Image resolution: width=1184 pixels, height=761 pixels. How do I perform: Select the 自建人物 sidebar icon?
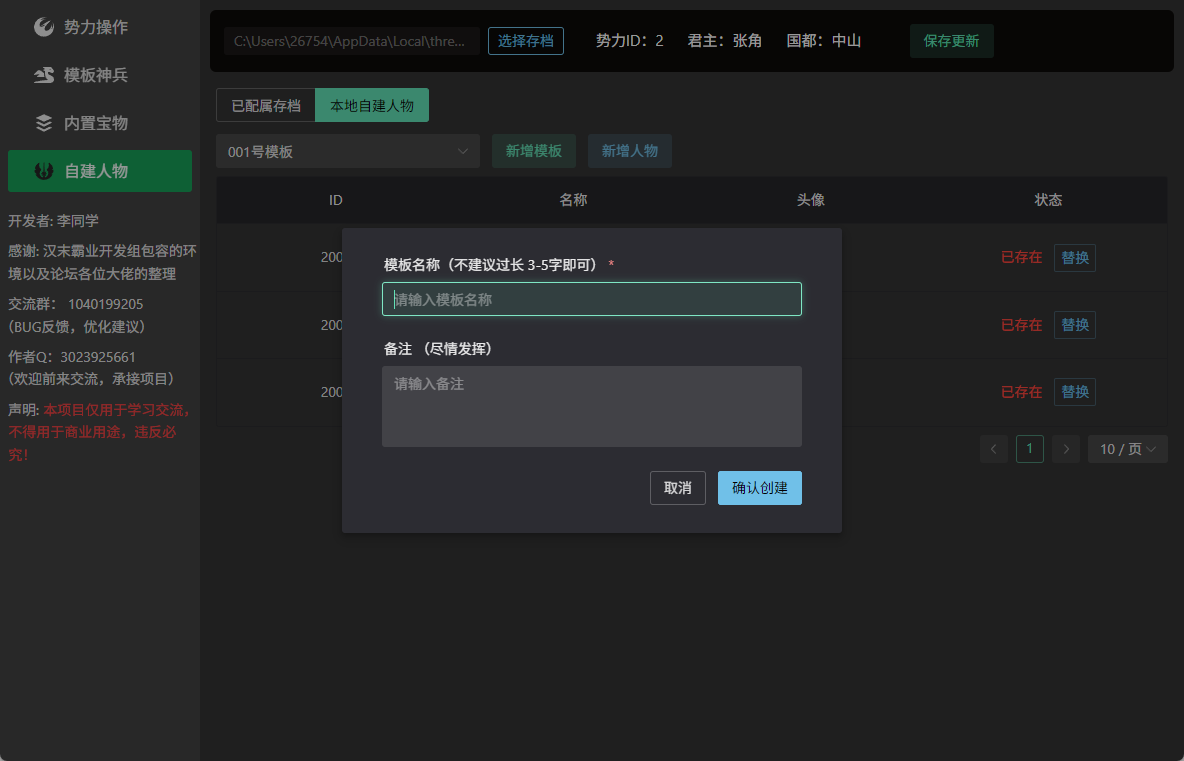pos(44,171)
